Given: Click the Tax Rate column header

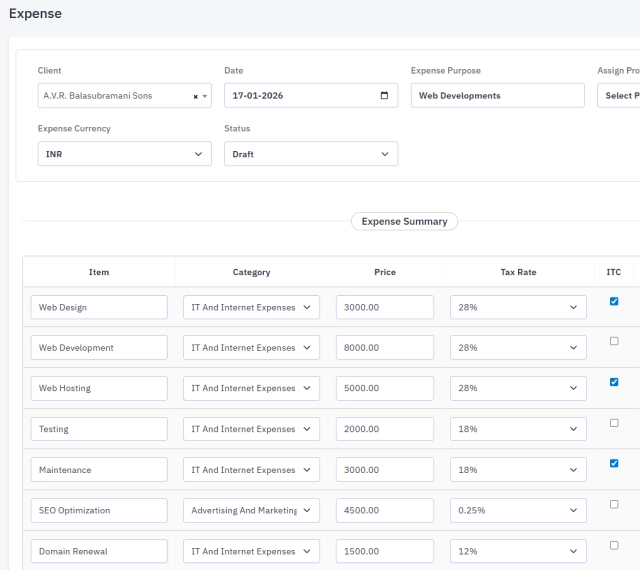Looking at the screenshot, I should [x=518, y=272].
